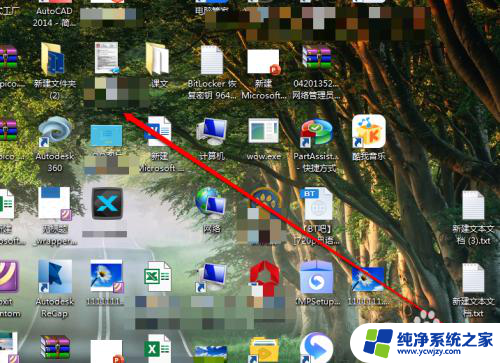Open the 【BT吧】720p torrent file

tap(316, 204)
